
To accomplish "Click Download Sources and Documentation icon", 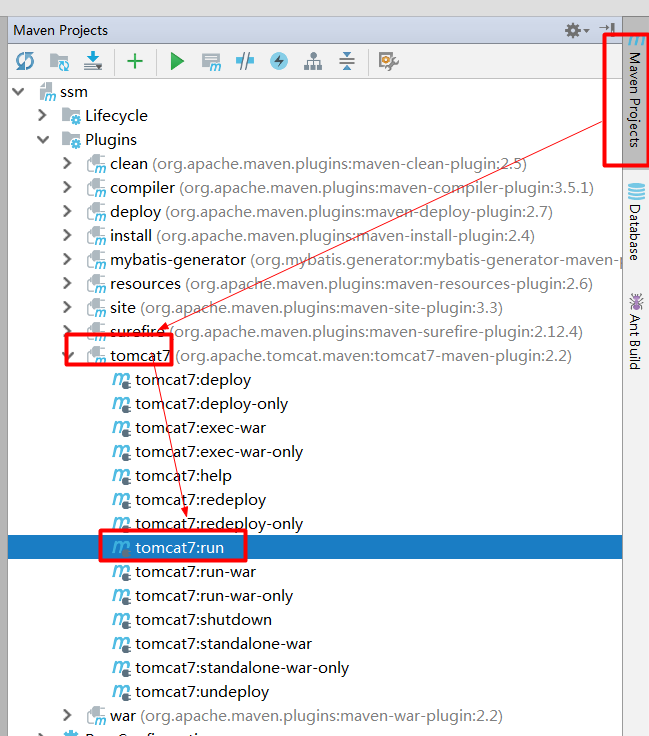I will click(x=93, y=61).
